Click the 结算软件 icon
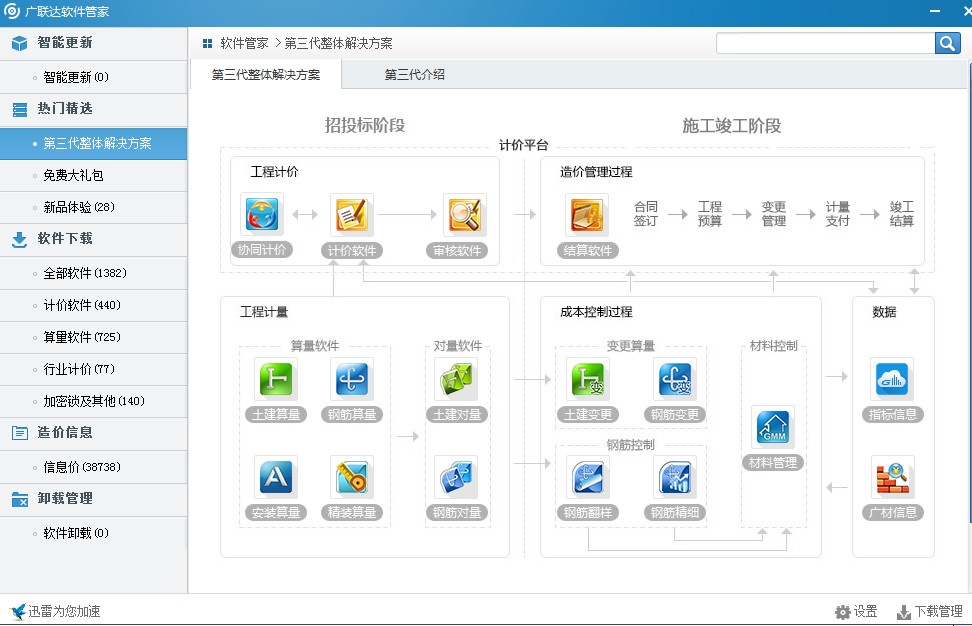Viewport: 972px width, 626px height. point(586,214)
